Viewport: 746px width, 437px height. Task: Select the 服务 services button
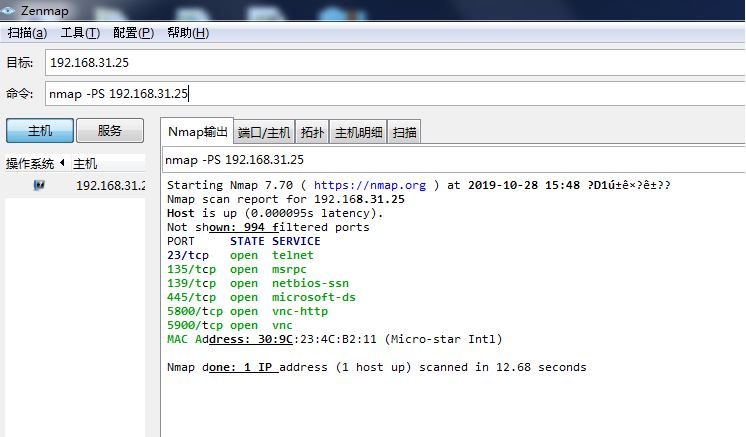point(110,130)
